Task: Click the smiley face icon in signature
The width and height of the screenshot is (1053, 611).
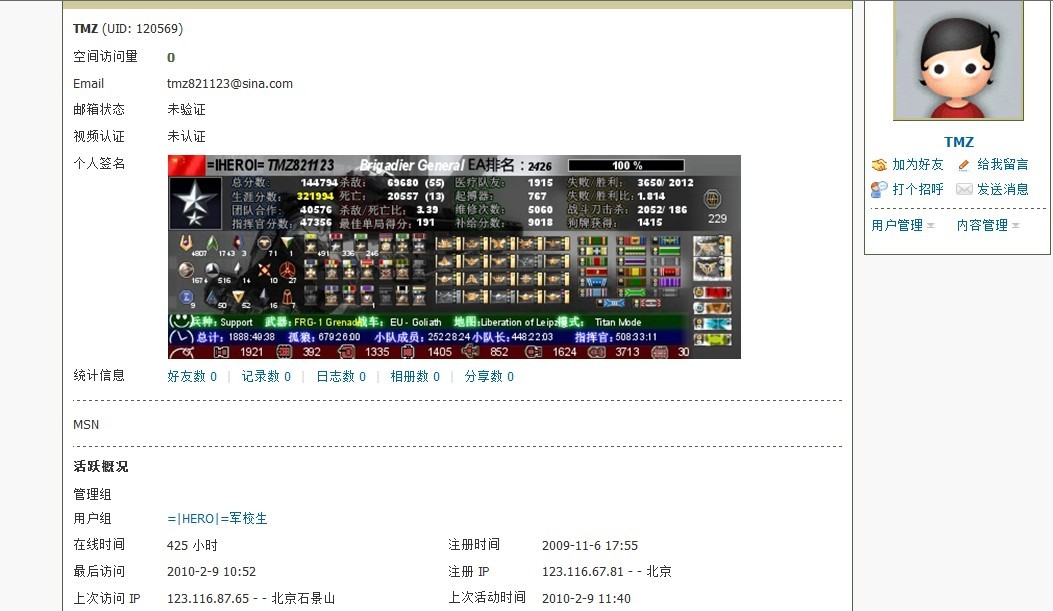Action: click(x=179, y=321)
